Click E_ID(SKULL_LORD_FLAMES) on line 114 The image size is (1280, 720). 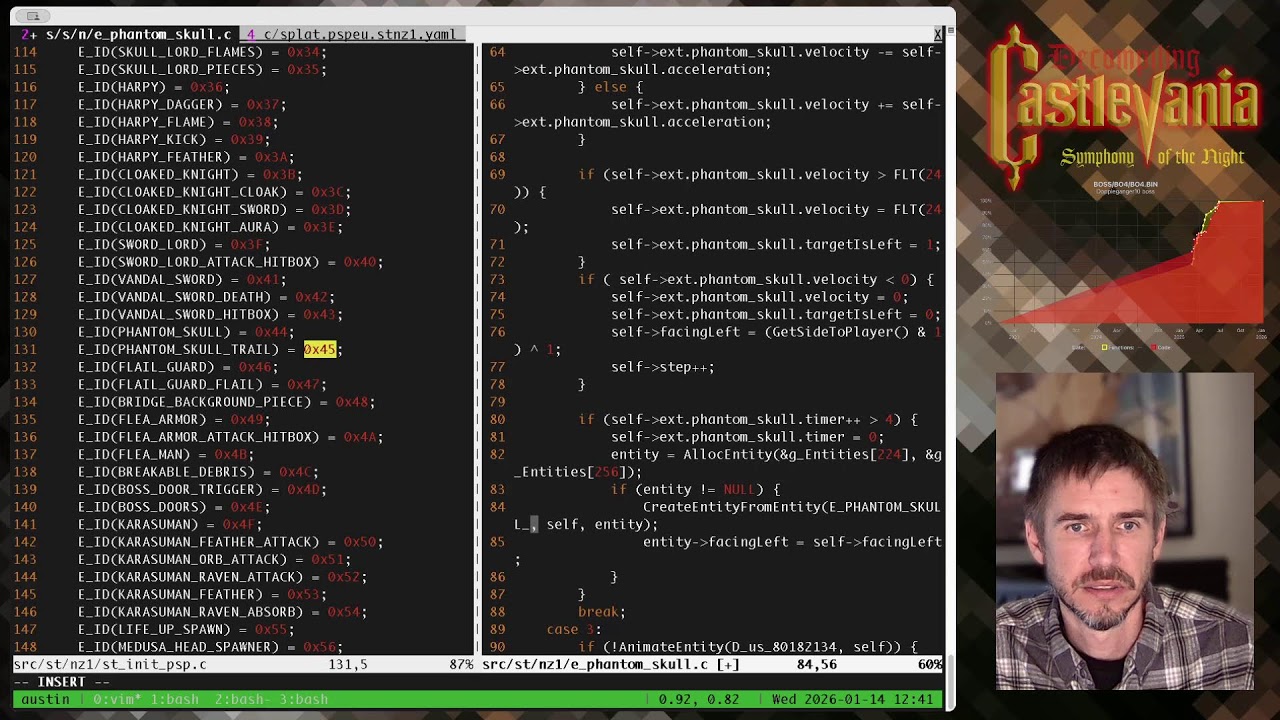[170, 52]
